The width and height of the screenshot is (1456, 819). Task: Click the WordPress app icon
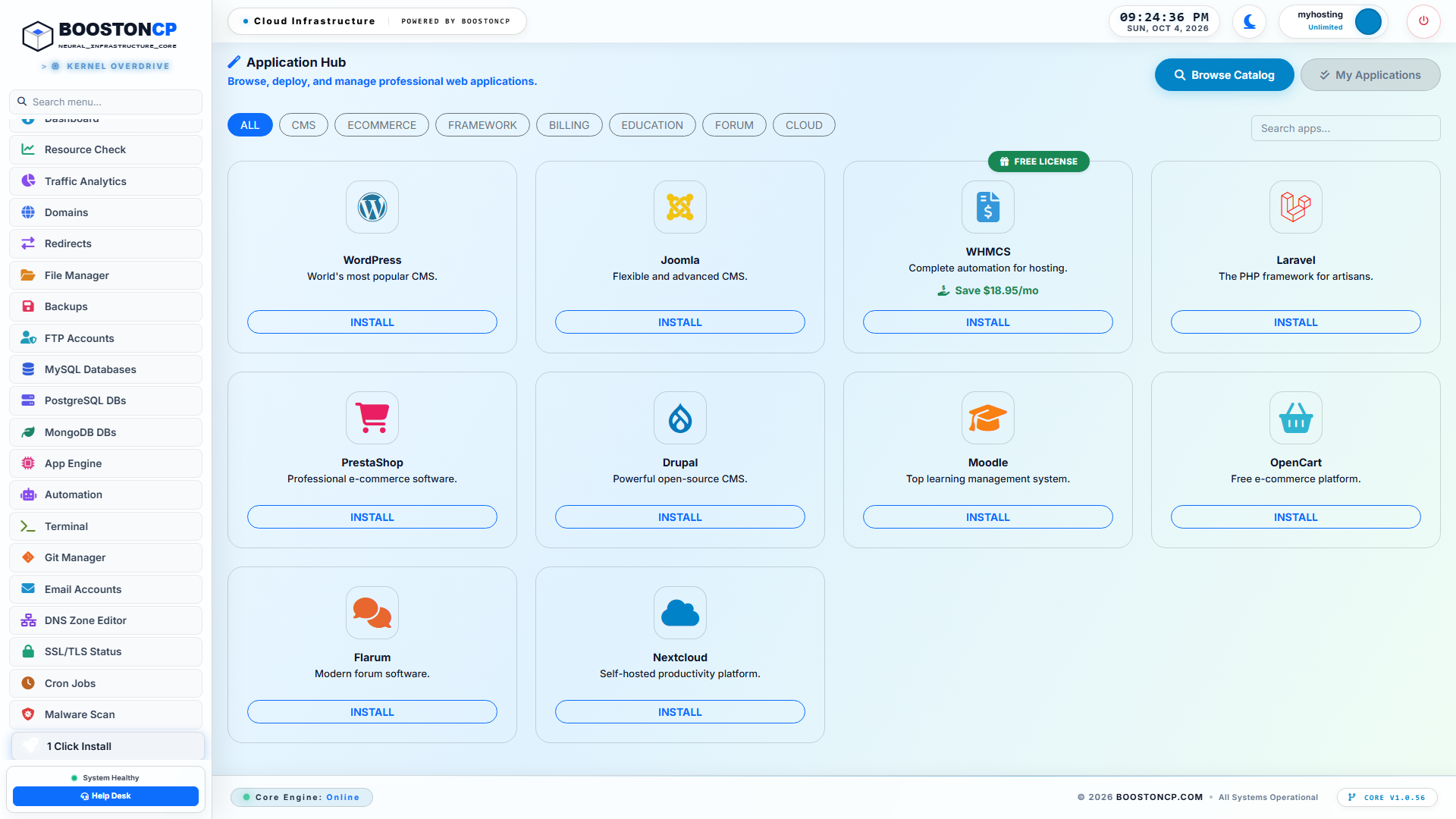tap(372, 207)
